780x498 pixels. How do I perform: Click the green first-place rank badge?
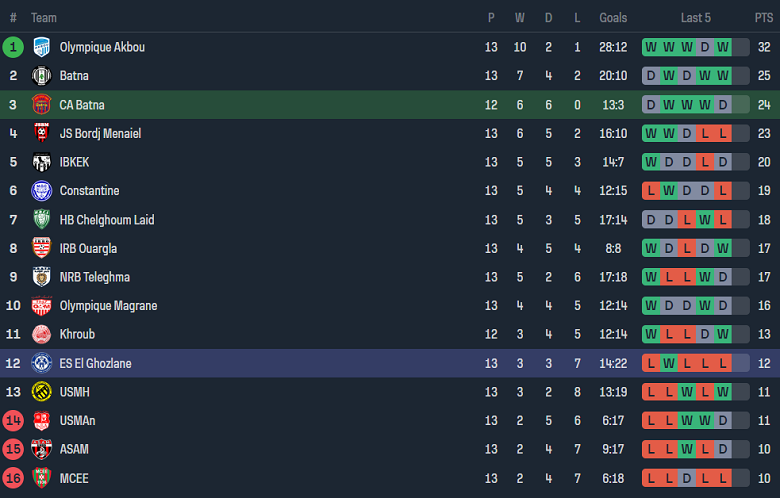point(13,47)
